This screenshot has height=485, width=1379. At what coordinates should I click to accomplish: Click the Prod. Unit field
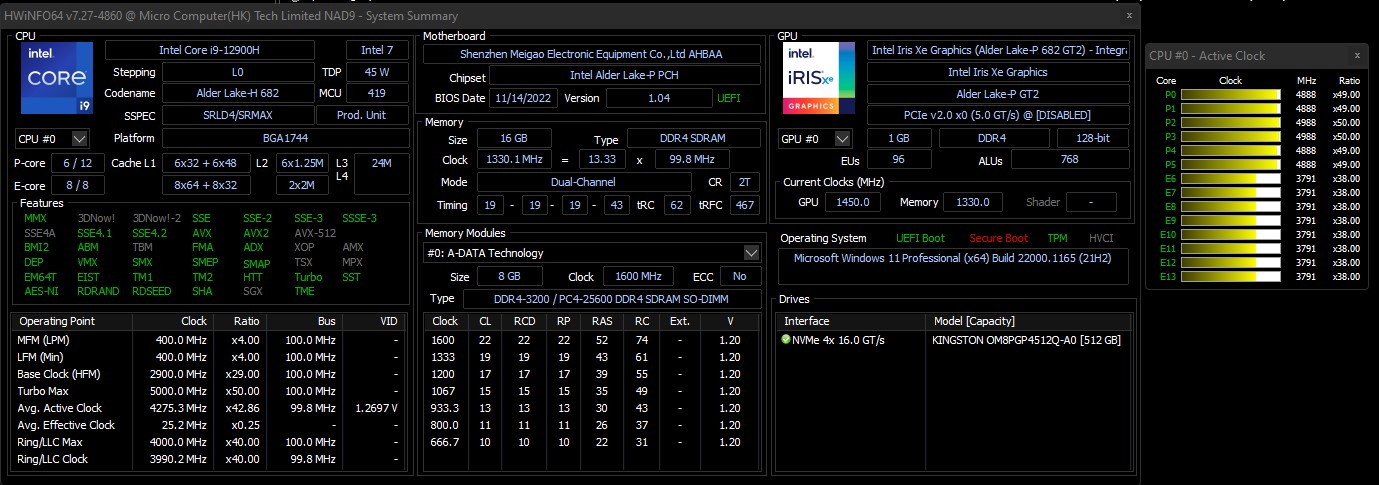(362, 115)
